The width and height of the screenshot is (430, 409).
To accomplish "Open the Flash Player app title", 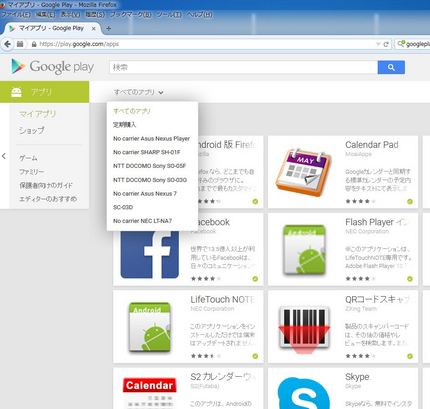I will [x=377, y=222].
